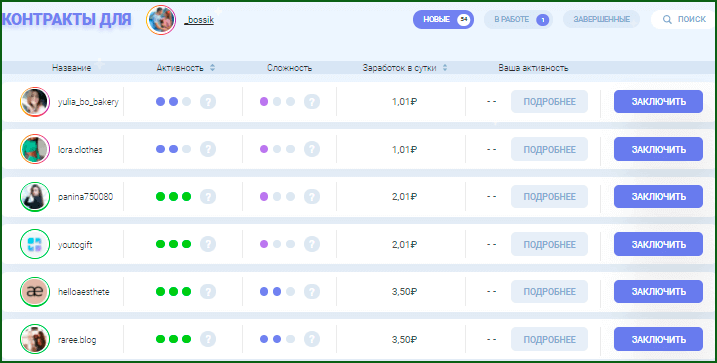Click Заключить for helloaesthete
The height and width of the screenshot is (363, 717).
pos(658,292)
